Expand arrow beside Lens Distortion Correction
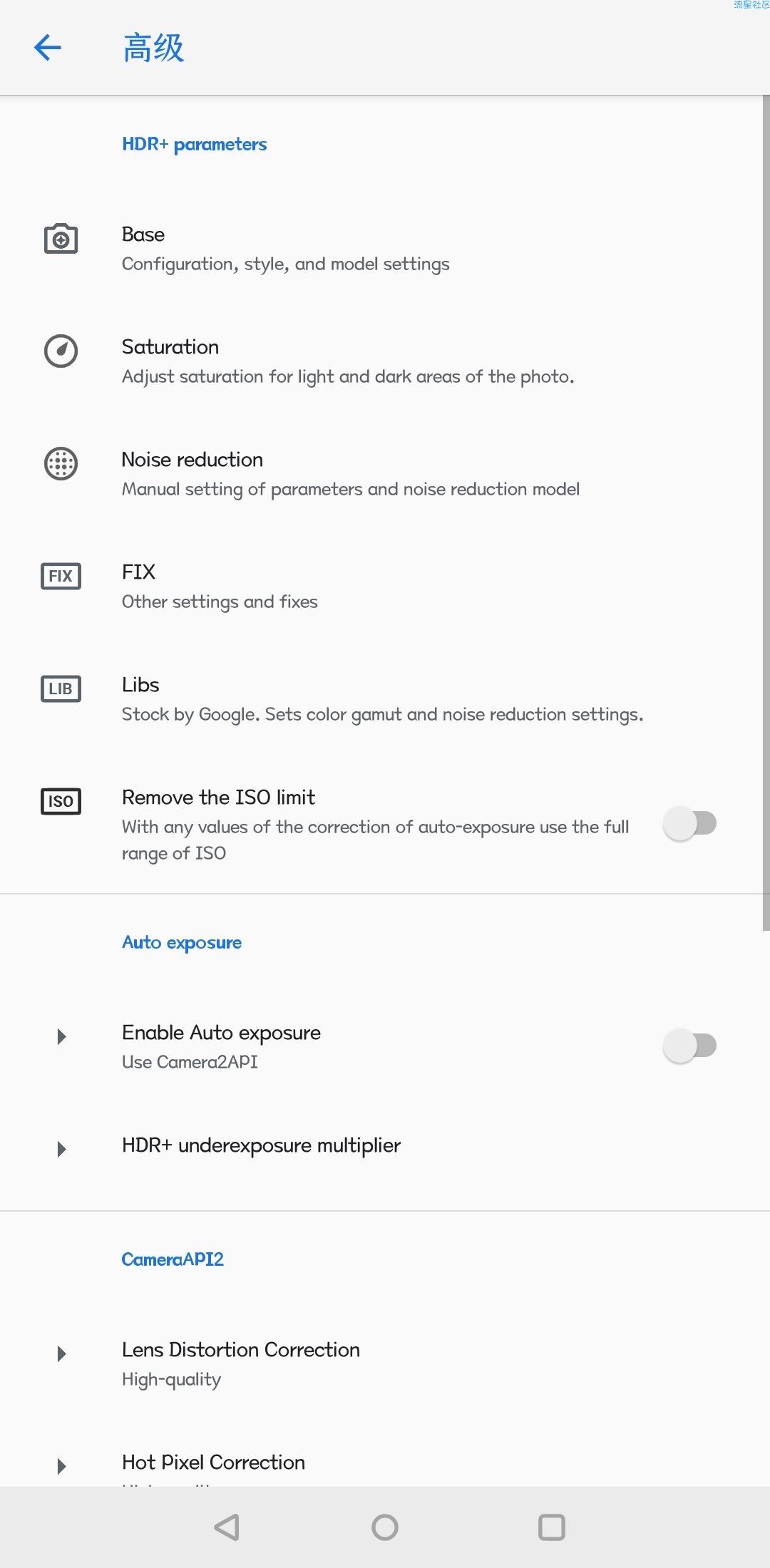Screen dimensions: 770x1568 point(61,1353)
